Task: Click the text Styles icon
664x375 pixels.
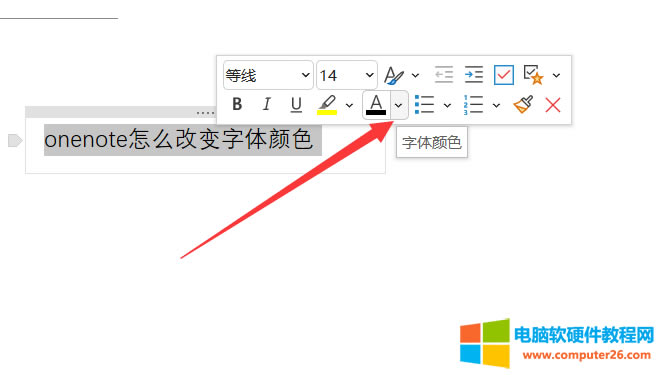Action: tap(394, 76)
